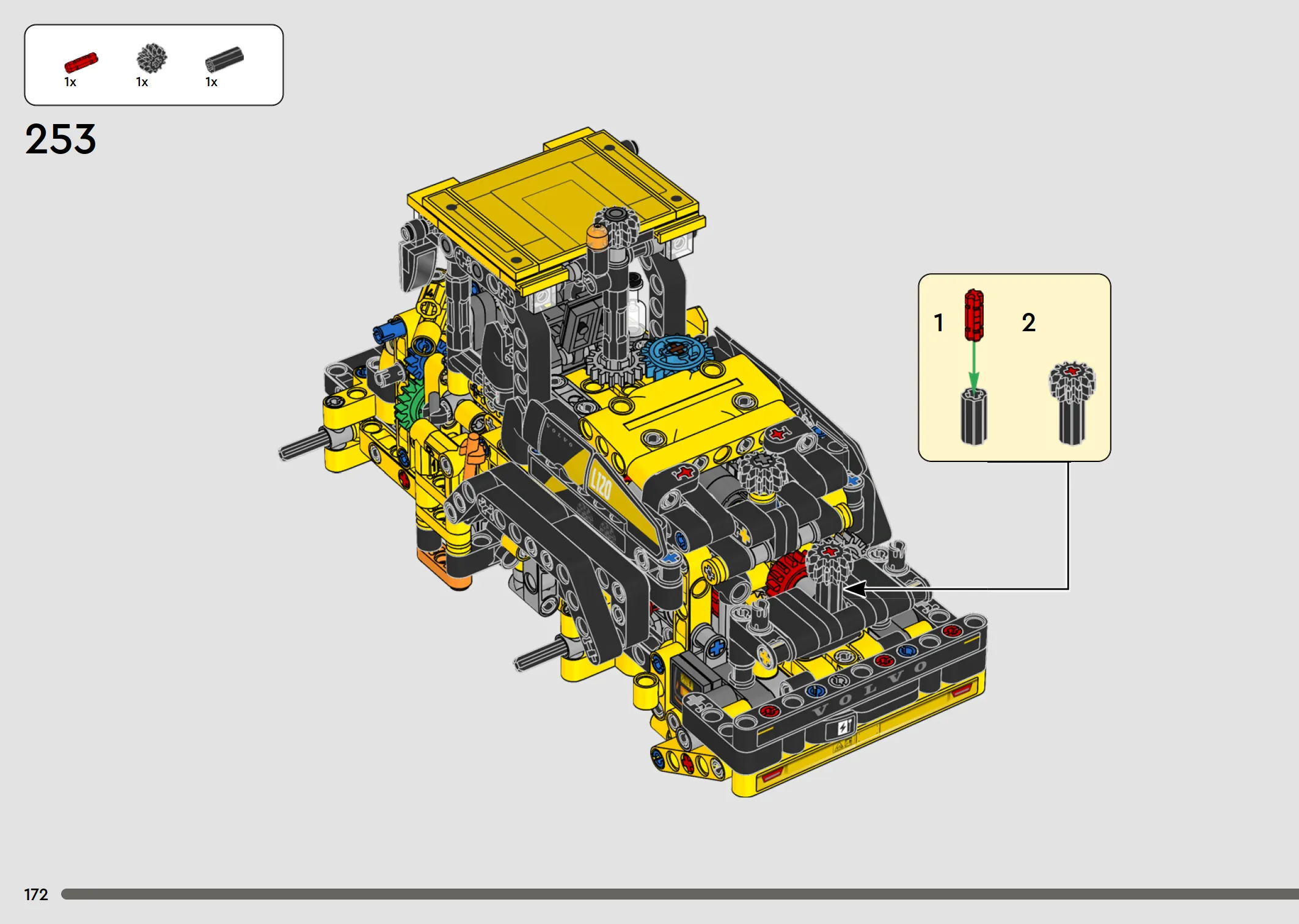This screenshot has height=924, width=1299.
Task: Click the red axle in sub-step 1
Action: click(974, 315)
